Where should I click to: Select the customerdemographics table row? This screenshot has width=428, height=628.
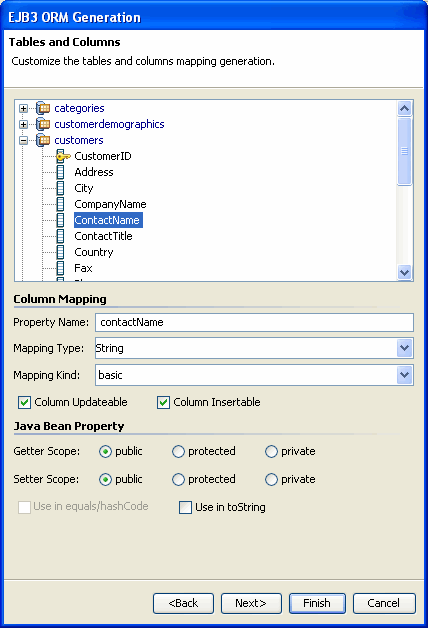coord(109,124)
